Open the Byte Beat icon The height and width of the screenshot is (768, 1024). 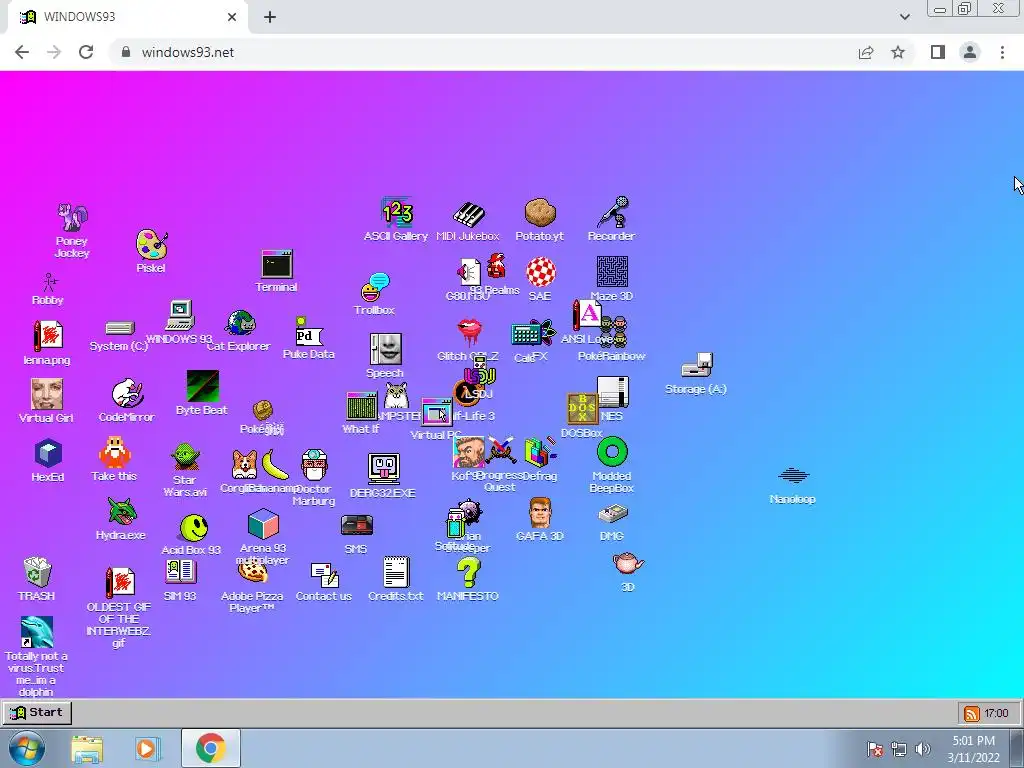(202, 387)
